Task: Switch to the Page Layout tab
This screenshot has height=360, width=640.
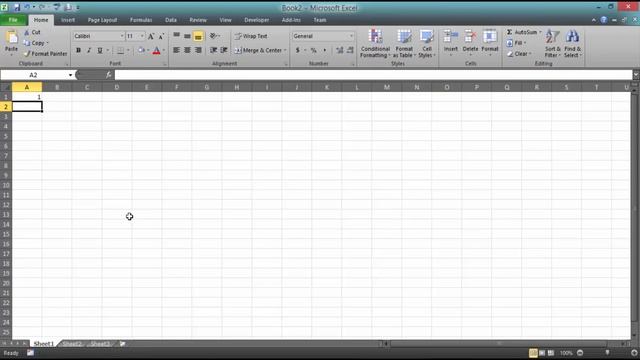Action: (x=102, y=20)
